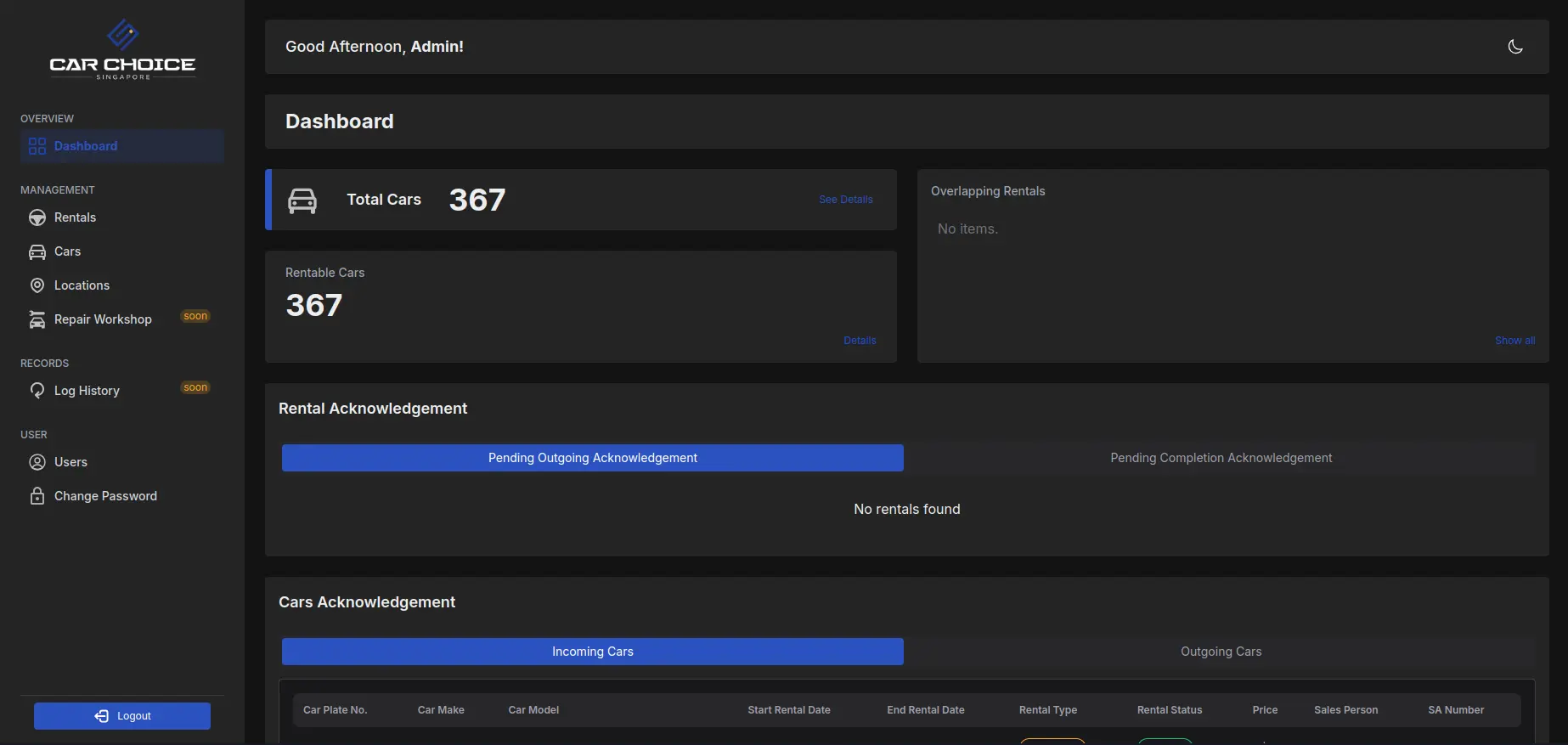Open Change Password
1568x745 pixels.
pyautogui.click(x=122, y=496)
